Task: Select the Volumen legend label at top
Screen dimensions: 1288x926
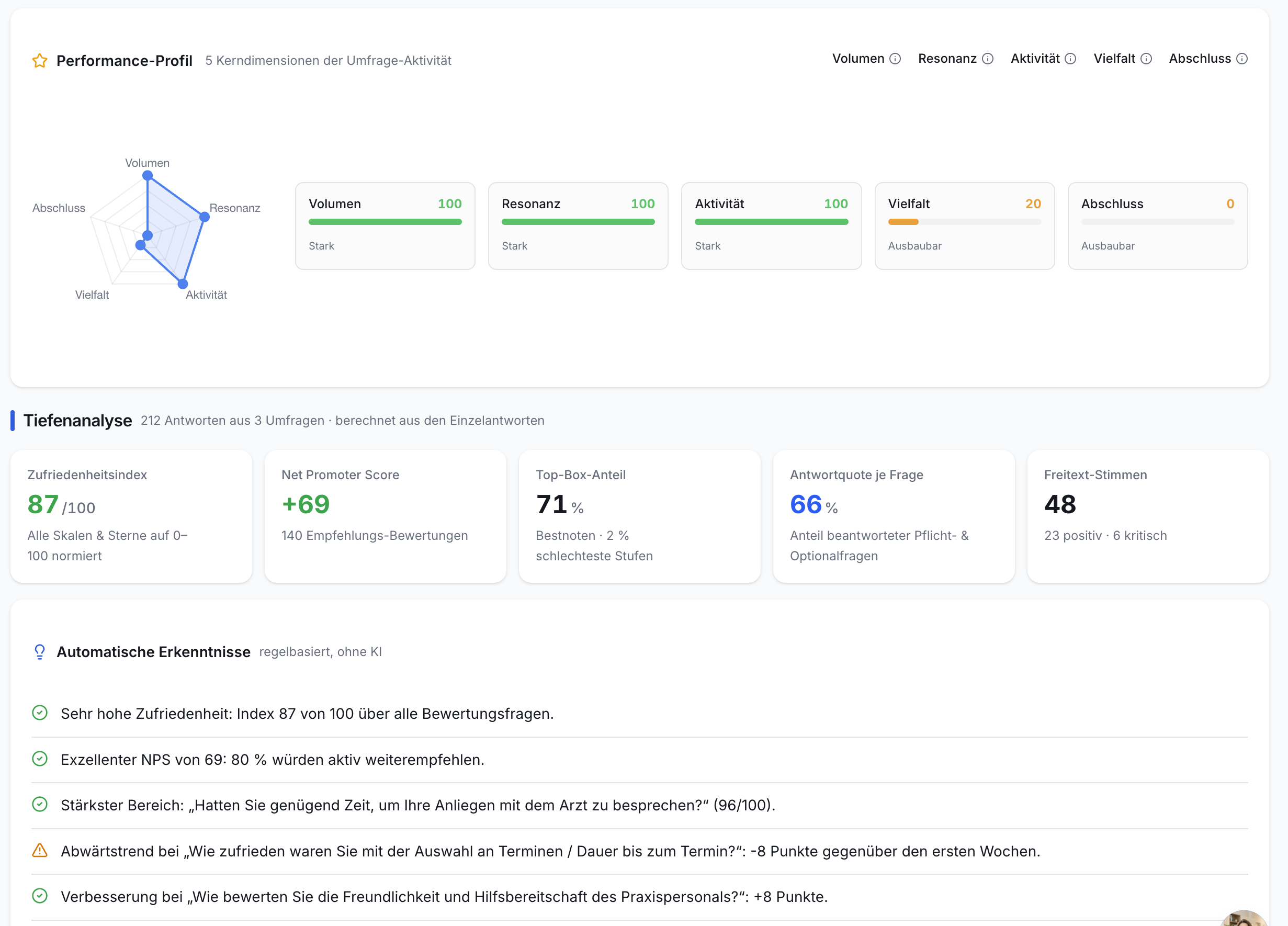Action: [x=858, y=59]
